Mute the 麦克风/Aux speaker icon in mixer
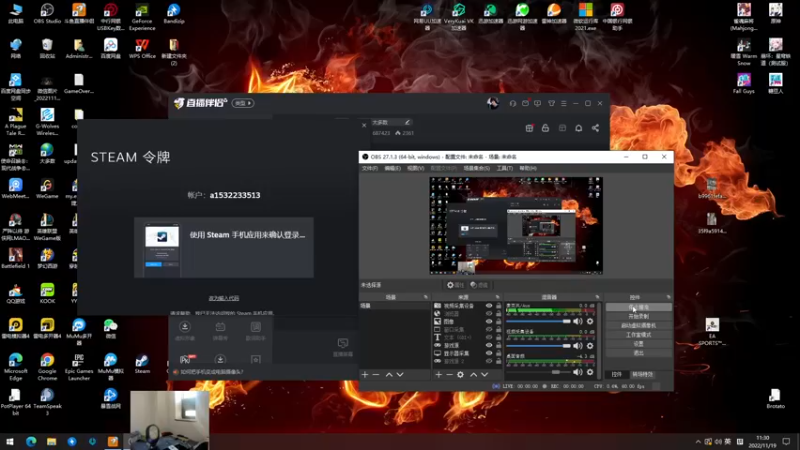 point(578,321)
